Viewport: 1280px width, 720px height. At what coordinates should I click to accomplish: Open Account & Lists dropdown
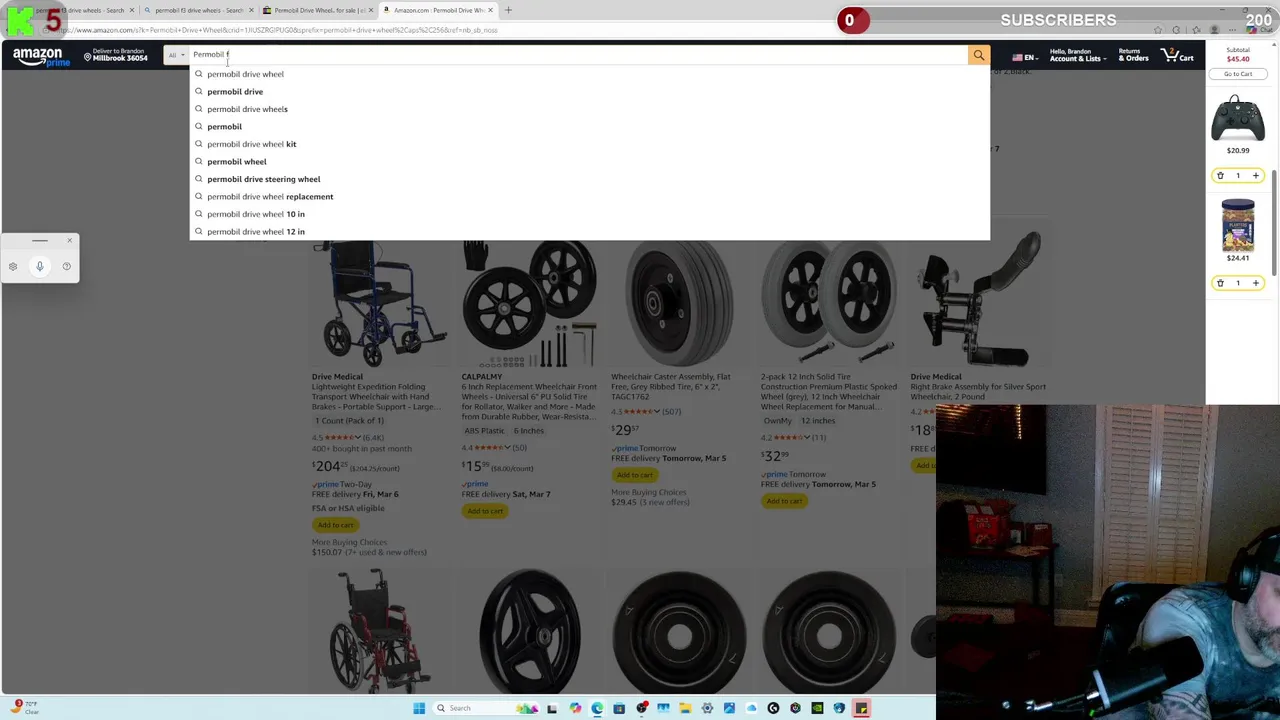(1076, 55)
